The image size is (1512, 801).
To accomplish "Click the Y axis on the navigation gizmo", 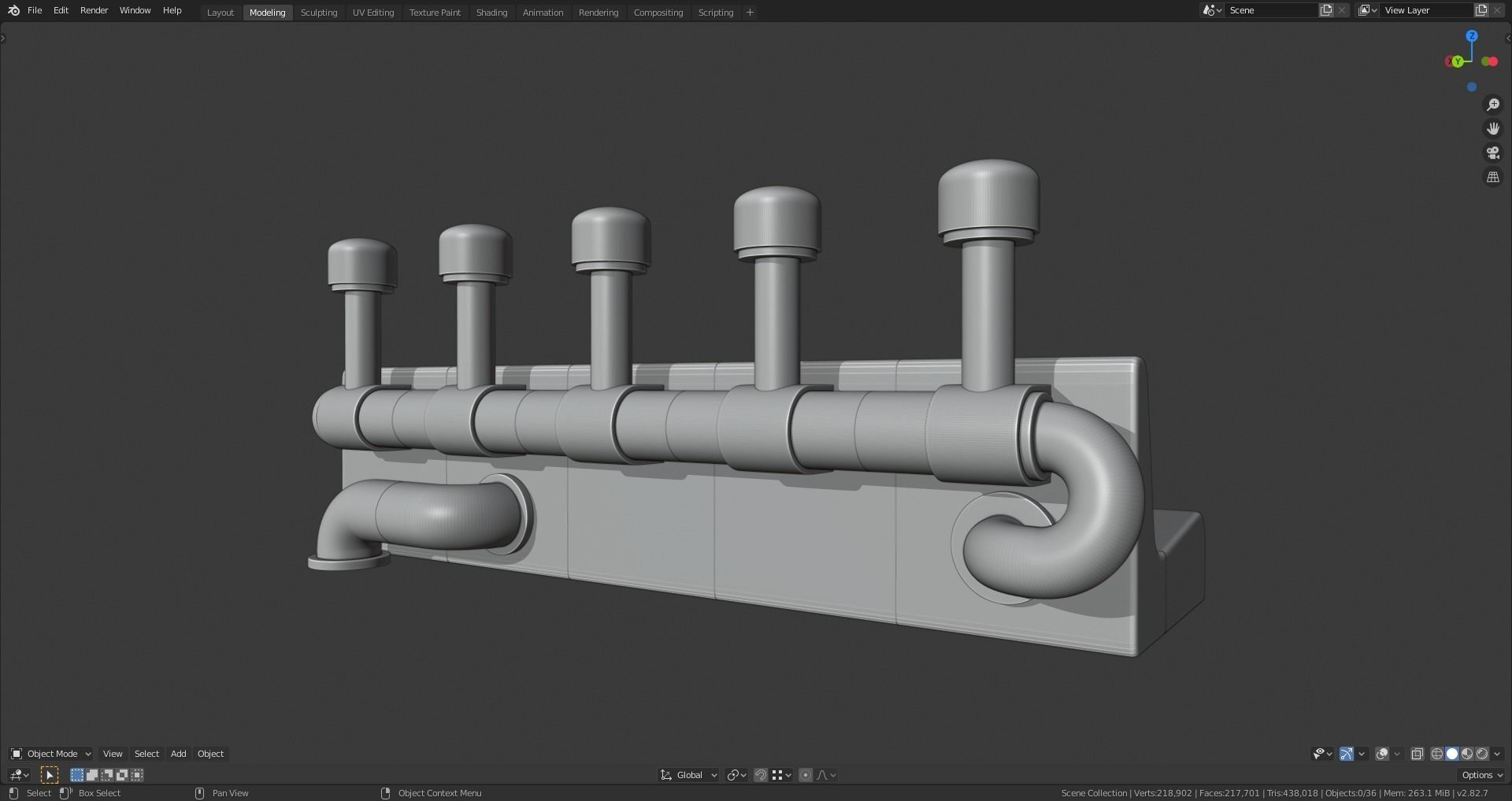I will [x=1458, y=61].
